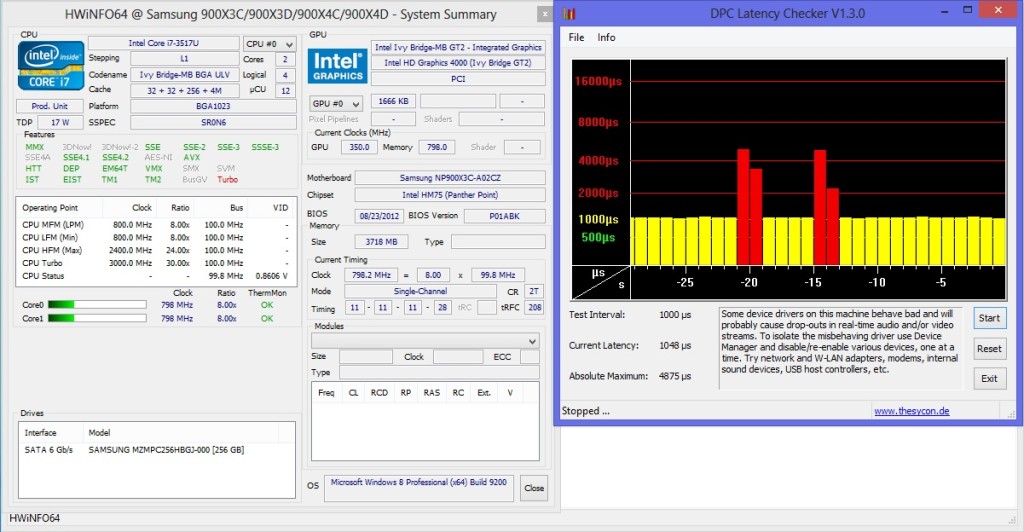The image size is (1024, 532).
Task: Open the Info menu in DPC Latency Checker
Action: [606, 37]
